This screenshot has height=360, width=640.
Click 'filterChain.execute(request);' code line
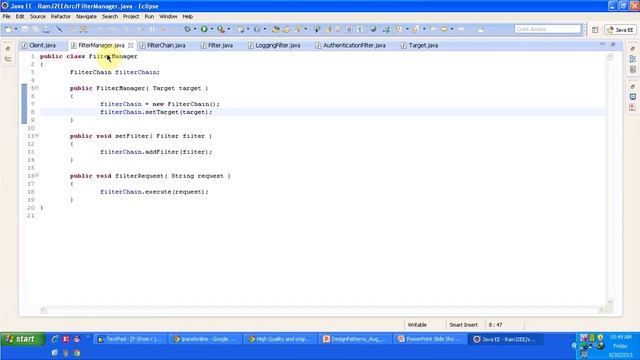point(154,192)
